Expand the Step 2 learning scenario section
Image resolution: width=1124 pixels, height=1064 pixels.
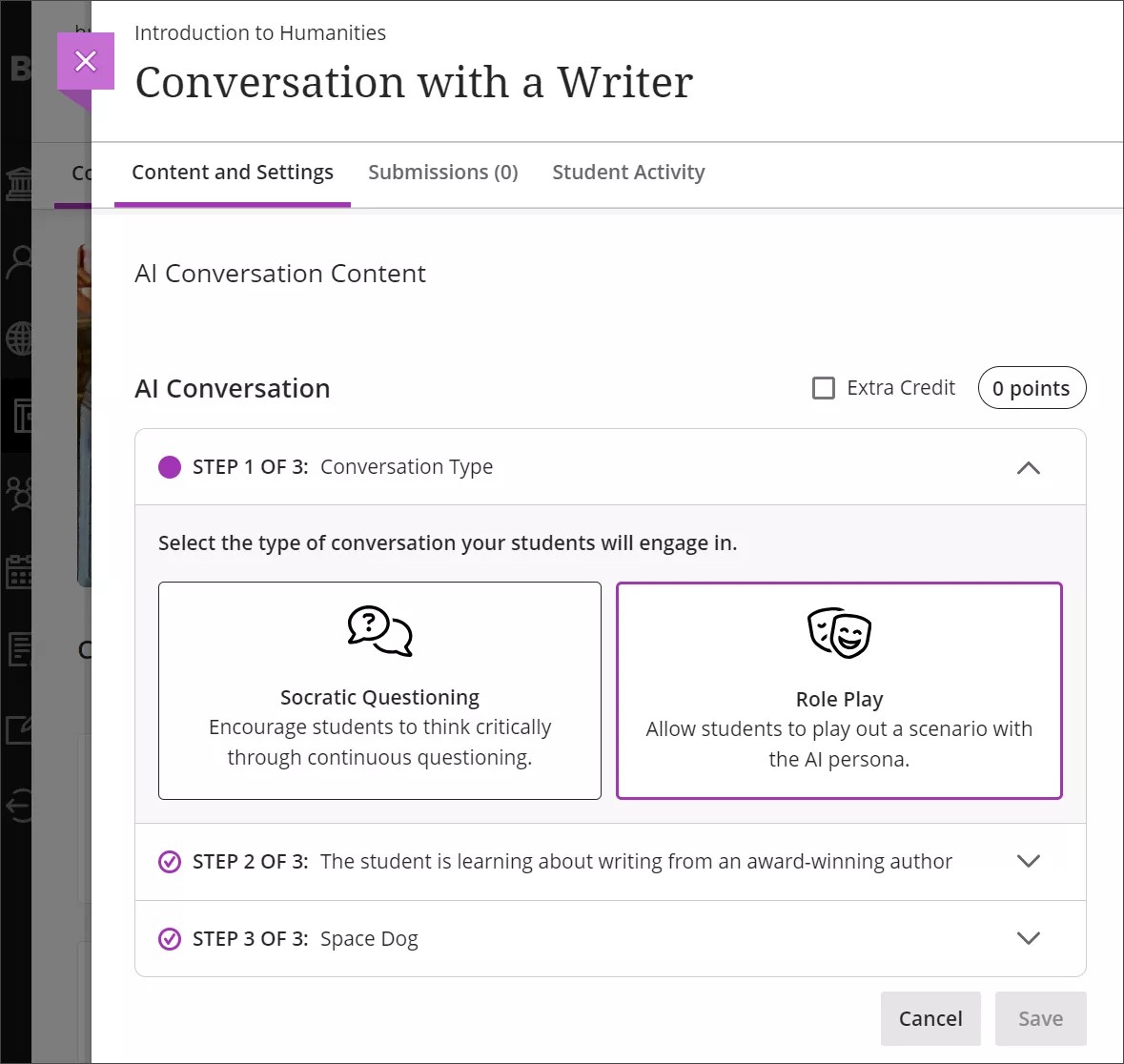click(1029, 861)
